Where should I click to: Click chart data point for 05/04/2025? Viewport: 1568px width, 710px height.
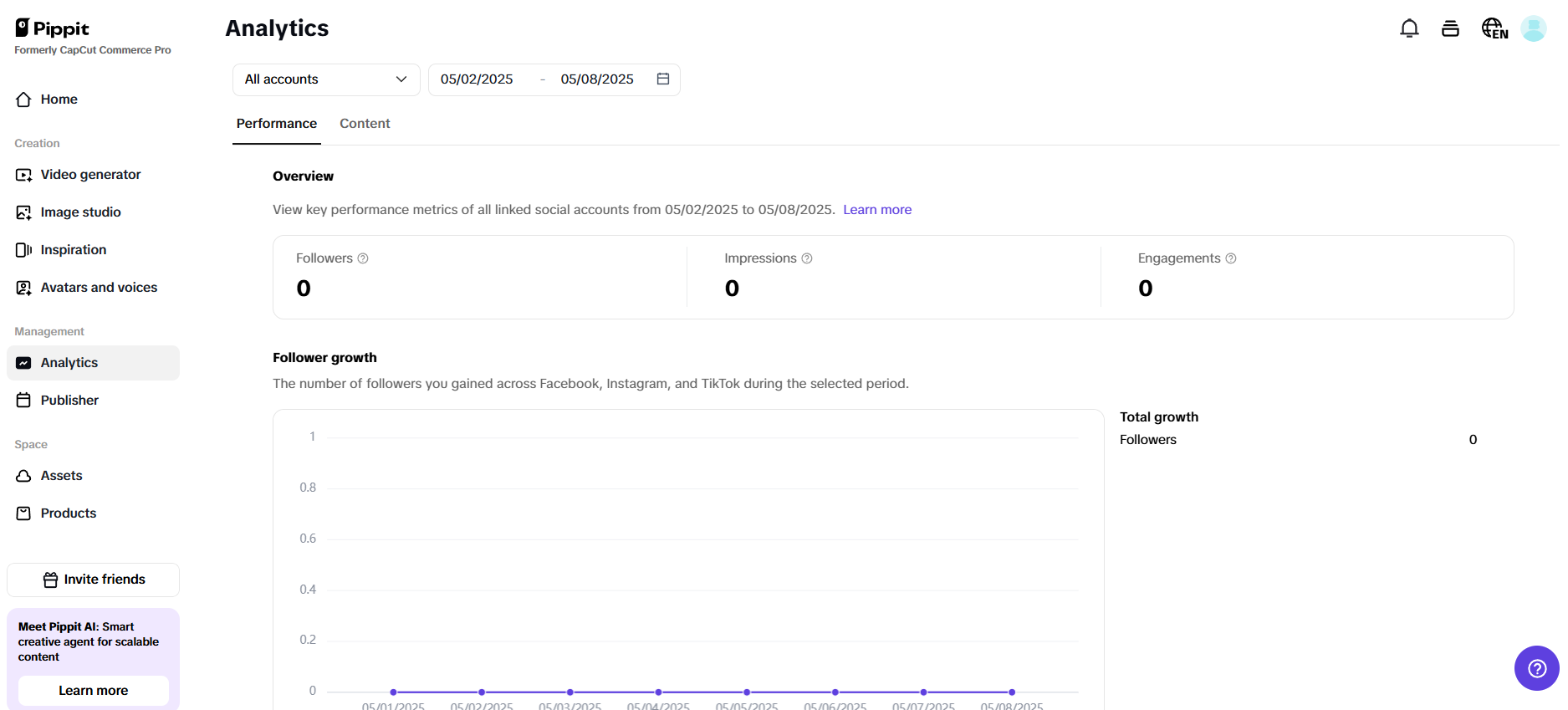point(658,692)
